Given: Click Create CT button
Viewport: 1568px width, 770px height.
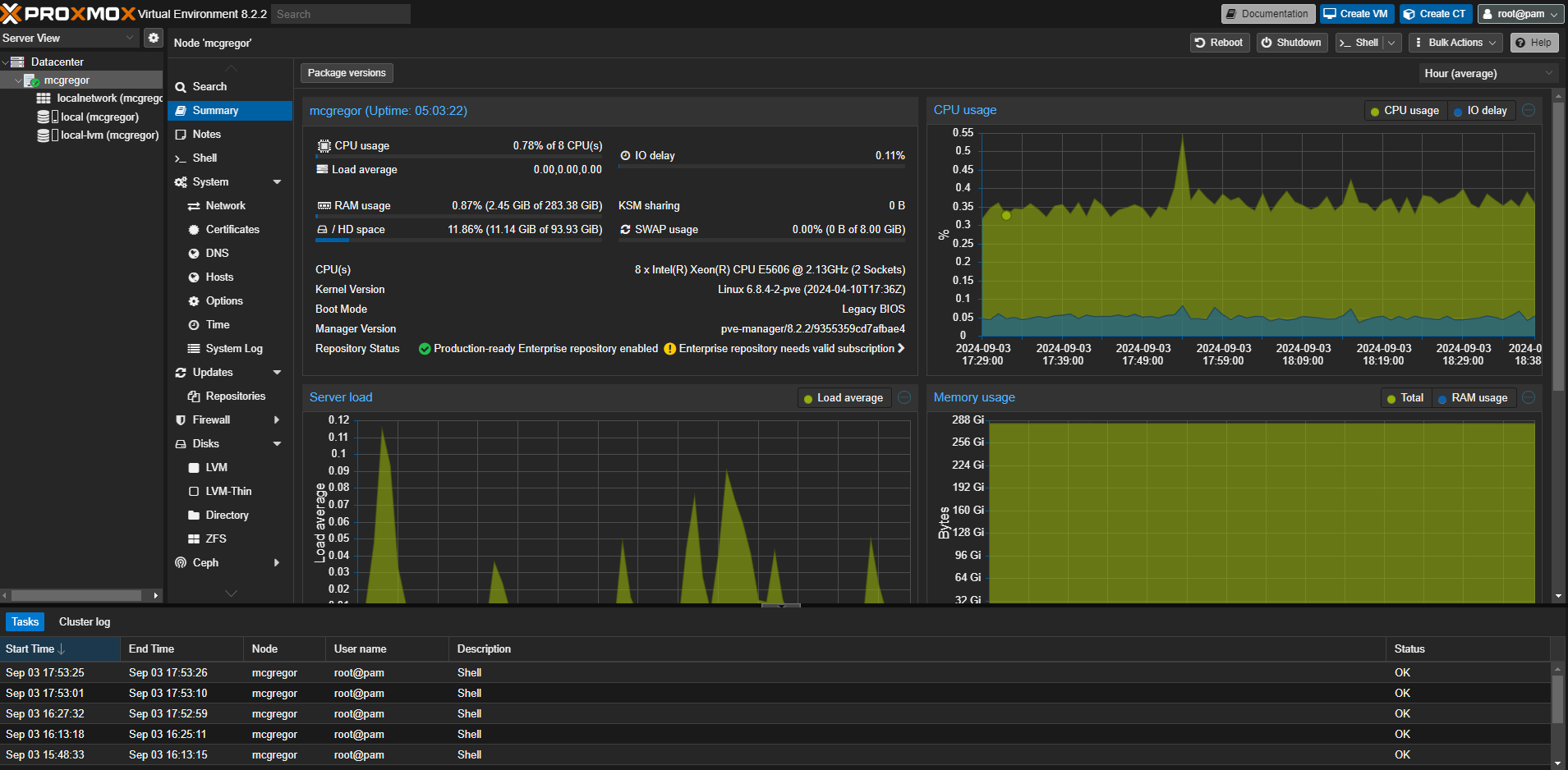Looking at the screenshot, I should (x=1436, y=14).
